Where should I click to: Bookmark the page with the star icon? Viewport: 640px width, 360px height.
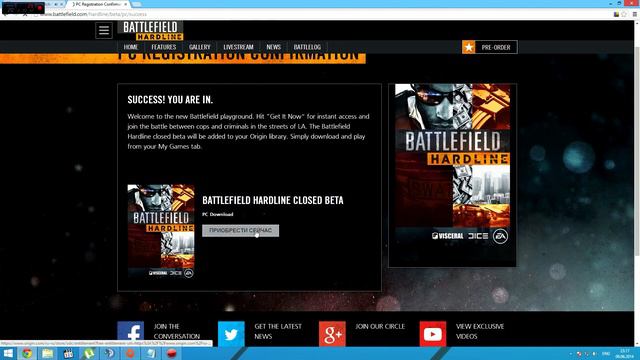pos(624,14)
